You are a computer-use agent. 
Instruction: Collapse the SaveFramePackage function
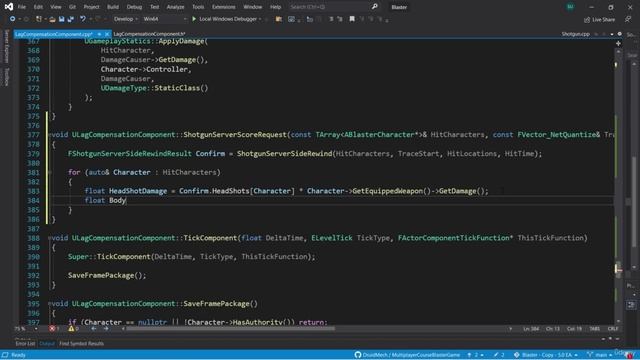pyautogui.click(x=50, y=304)
